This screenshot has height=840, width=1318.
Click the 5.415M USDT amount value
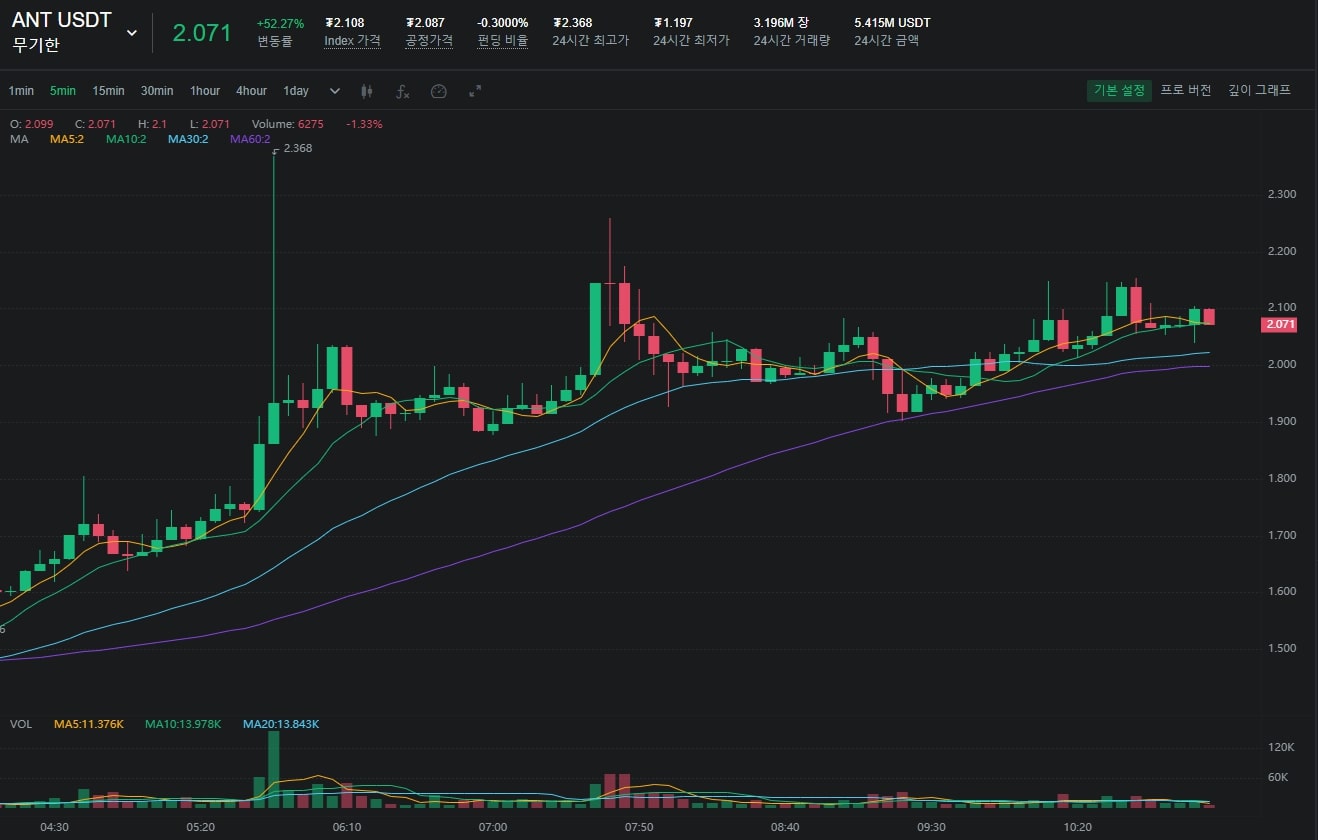(892, 23)
